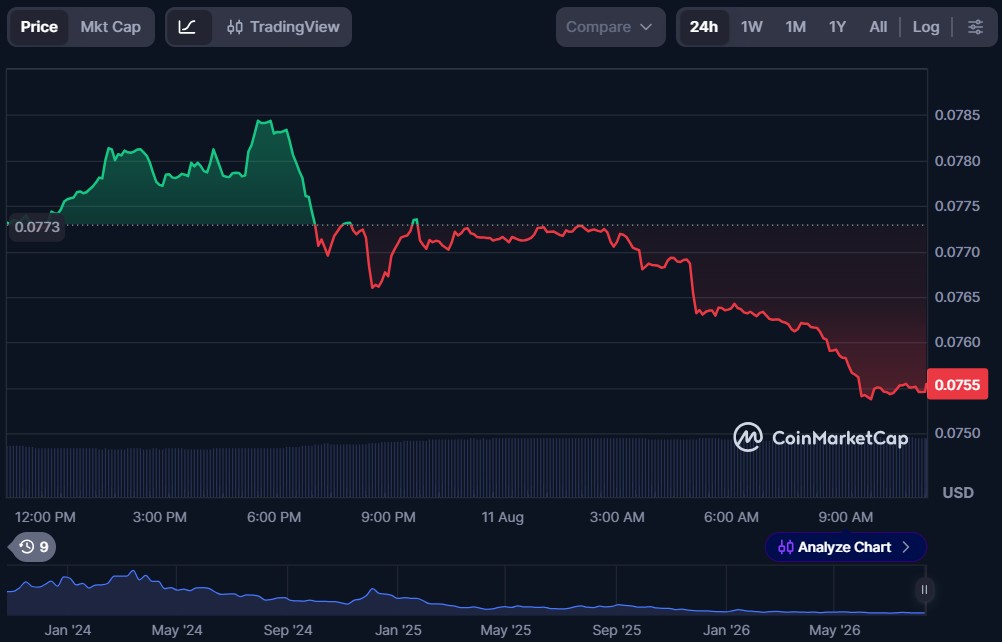Click the history clock badge showing 9
The height and width of the screenshot is (642, 1002).
(33, 547)
